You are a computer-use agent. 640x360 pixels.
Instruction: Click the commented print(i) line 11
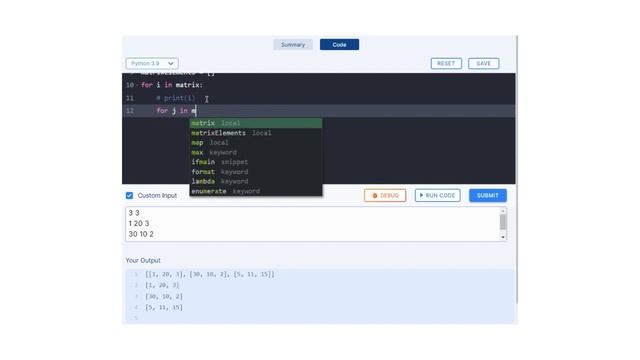click(x=176, y=98)
